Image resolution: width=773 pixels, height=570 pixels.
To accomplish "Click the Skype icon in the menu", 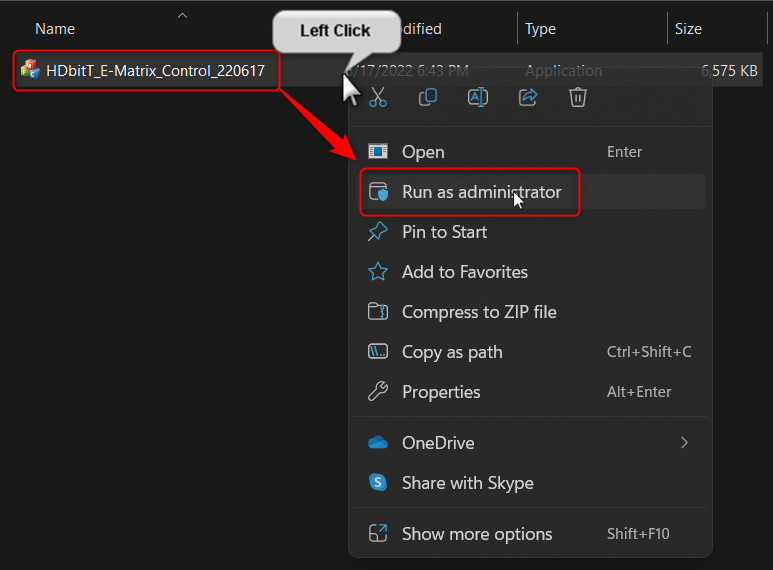I will tap(378, 483).
